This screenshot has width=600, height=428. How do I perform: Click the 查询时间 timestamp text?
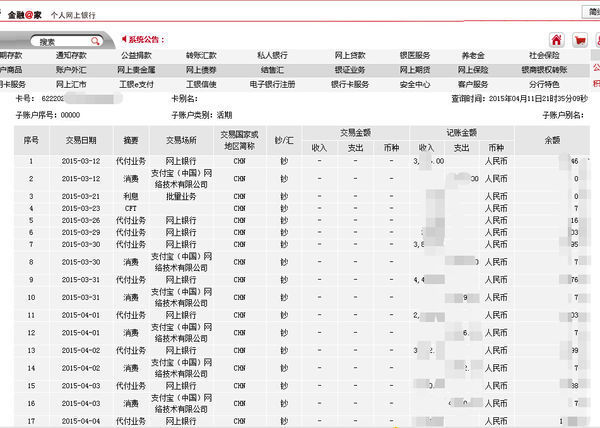[x=519, y=99]
